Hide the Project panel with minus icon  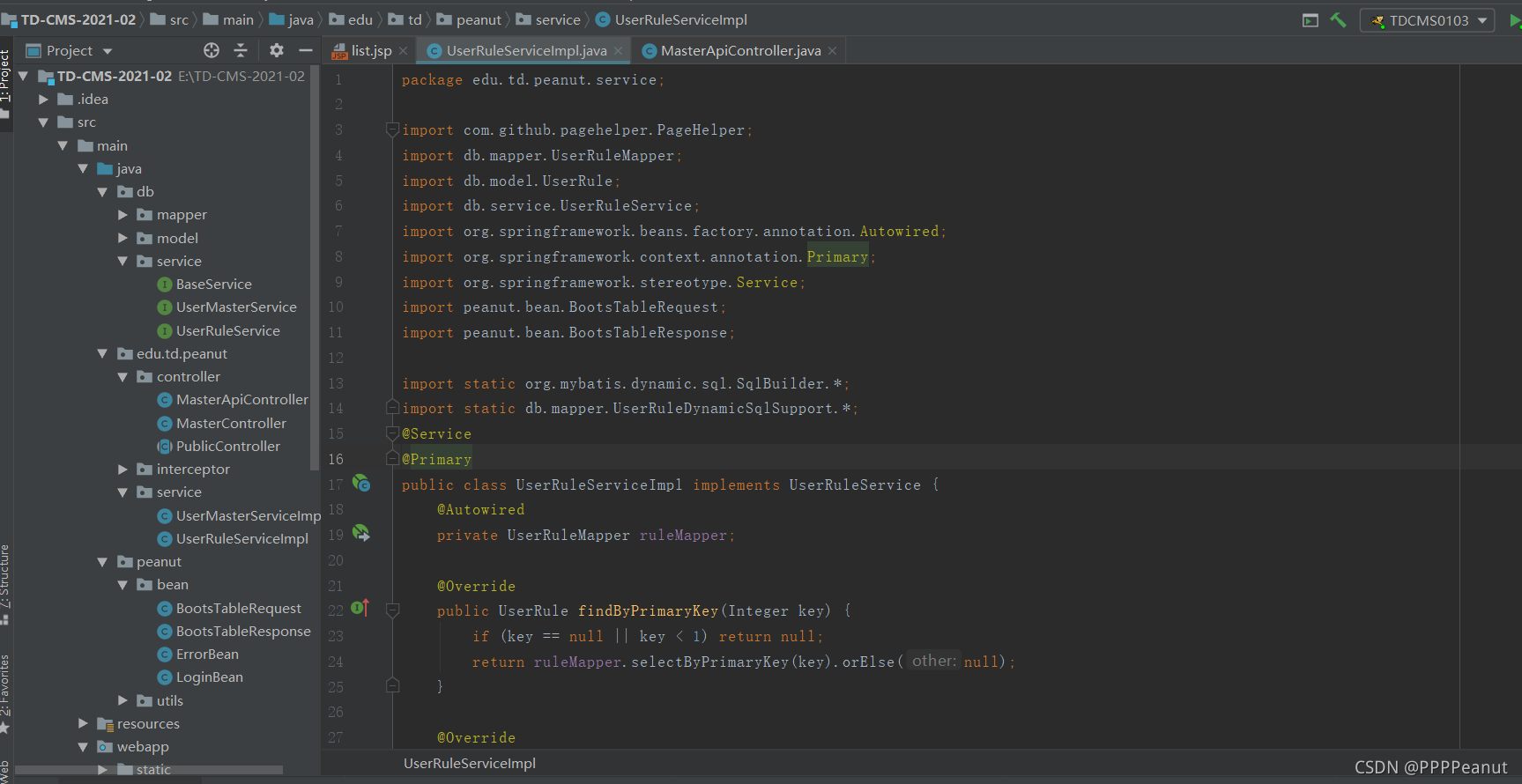[x=305, y=50]
